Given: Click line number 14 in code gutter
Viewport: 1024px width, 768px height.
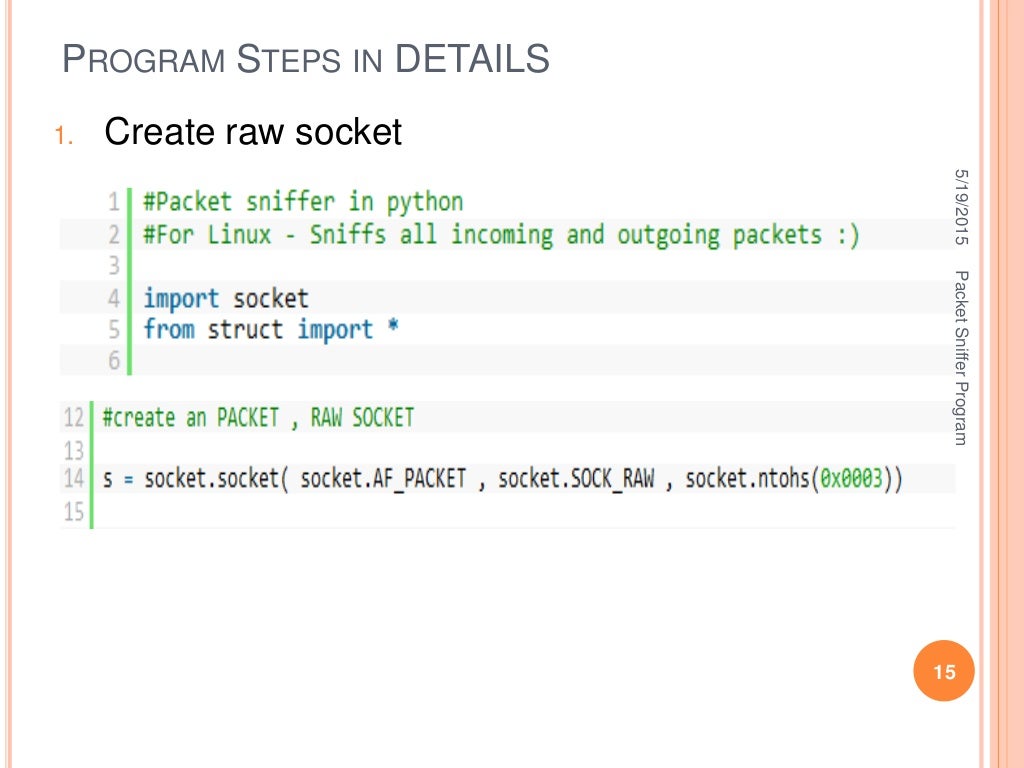Looking at the screenshot, I should point(74,479).
